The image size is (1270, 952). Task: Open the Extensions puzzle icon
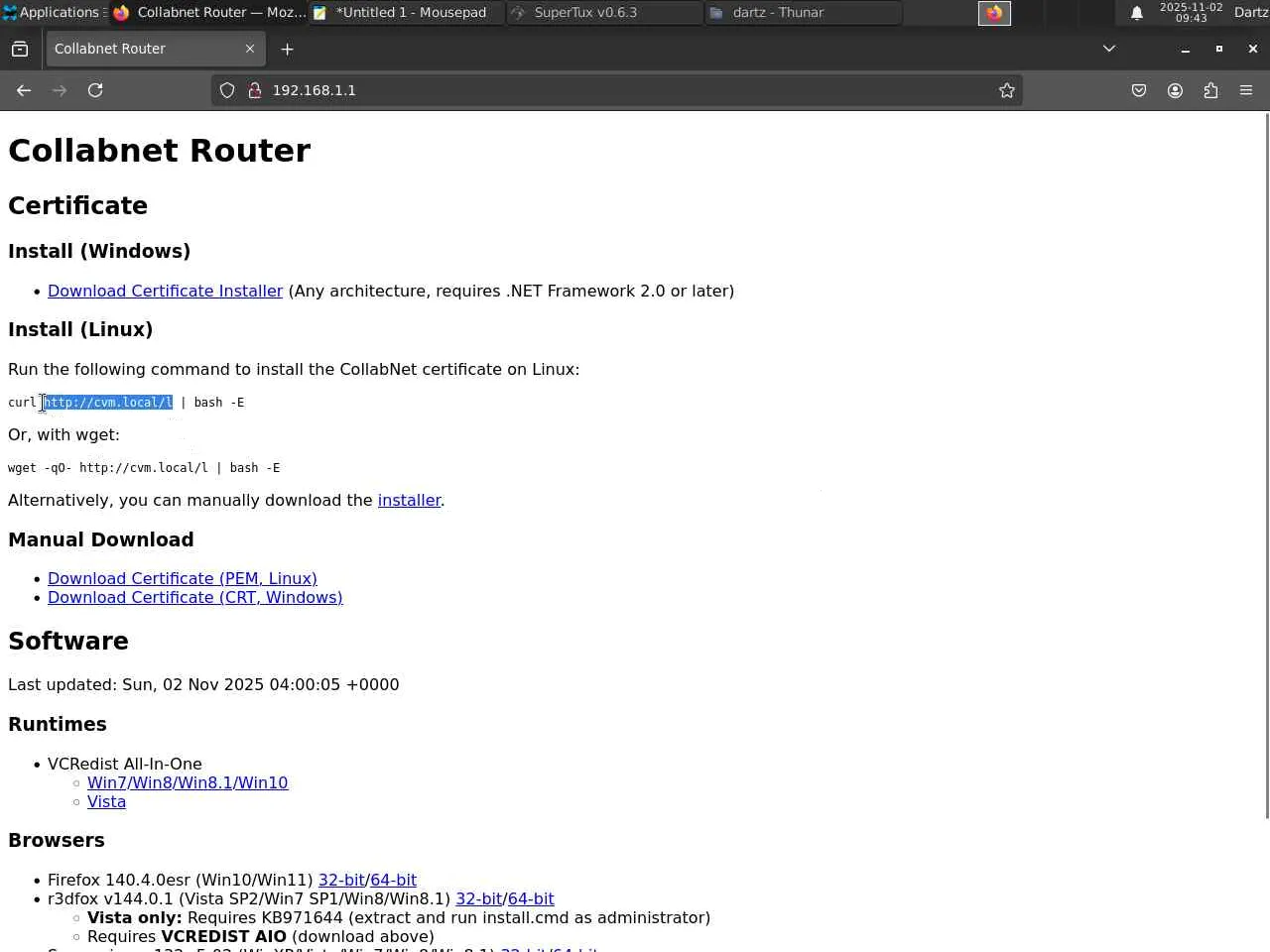(1210, 90)
